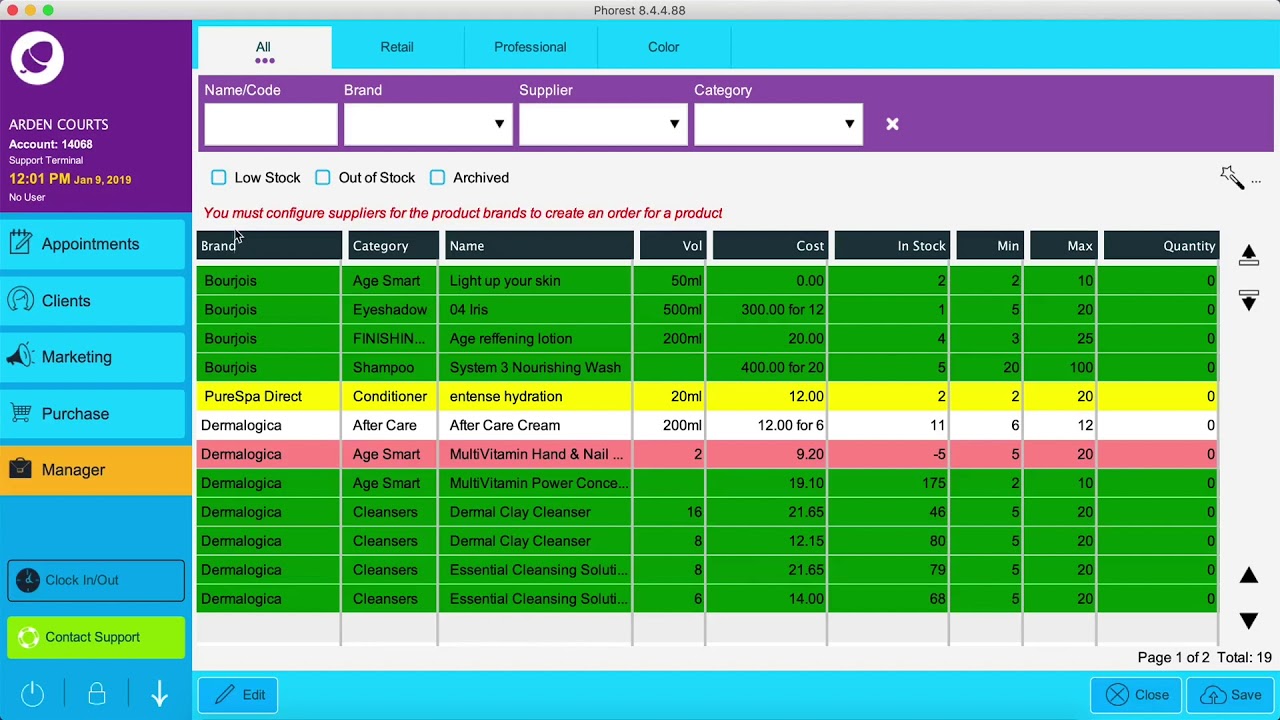Click the down arrow icon in sidebar footer
1280x720 pixels.
(x=159, y=693)
